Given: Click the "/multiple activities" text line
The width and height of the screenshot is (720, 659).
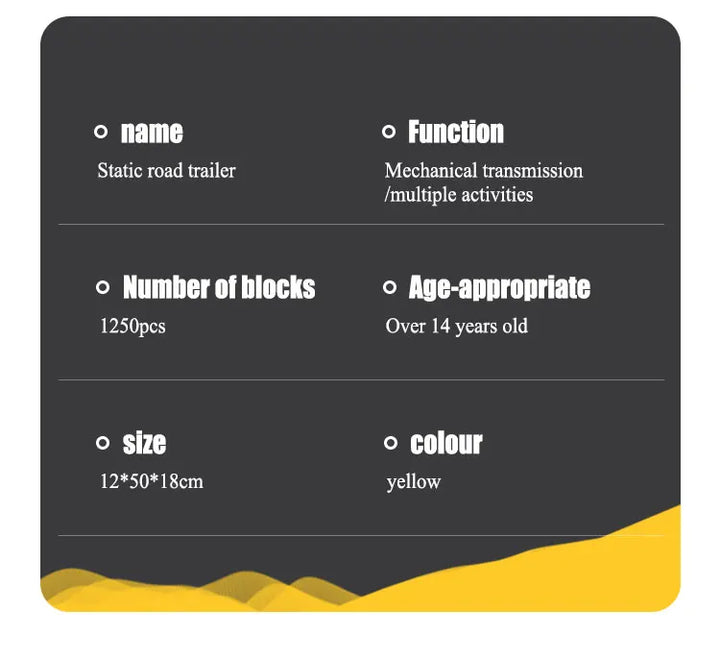Looking at the screenshot, I should (x=458, y=195).
